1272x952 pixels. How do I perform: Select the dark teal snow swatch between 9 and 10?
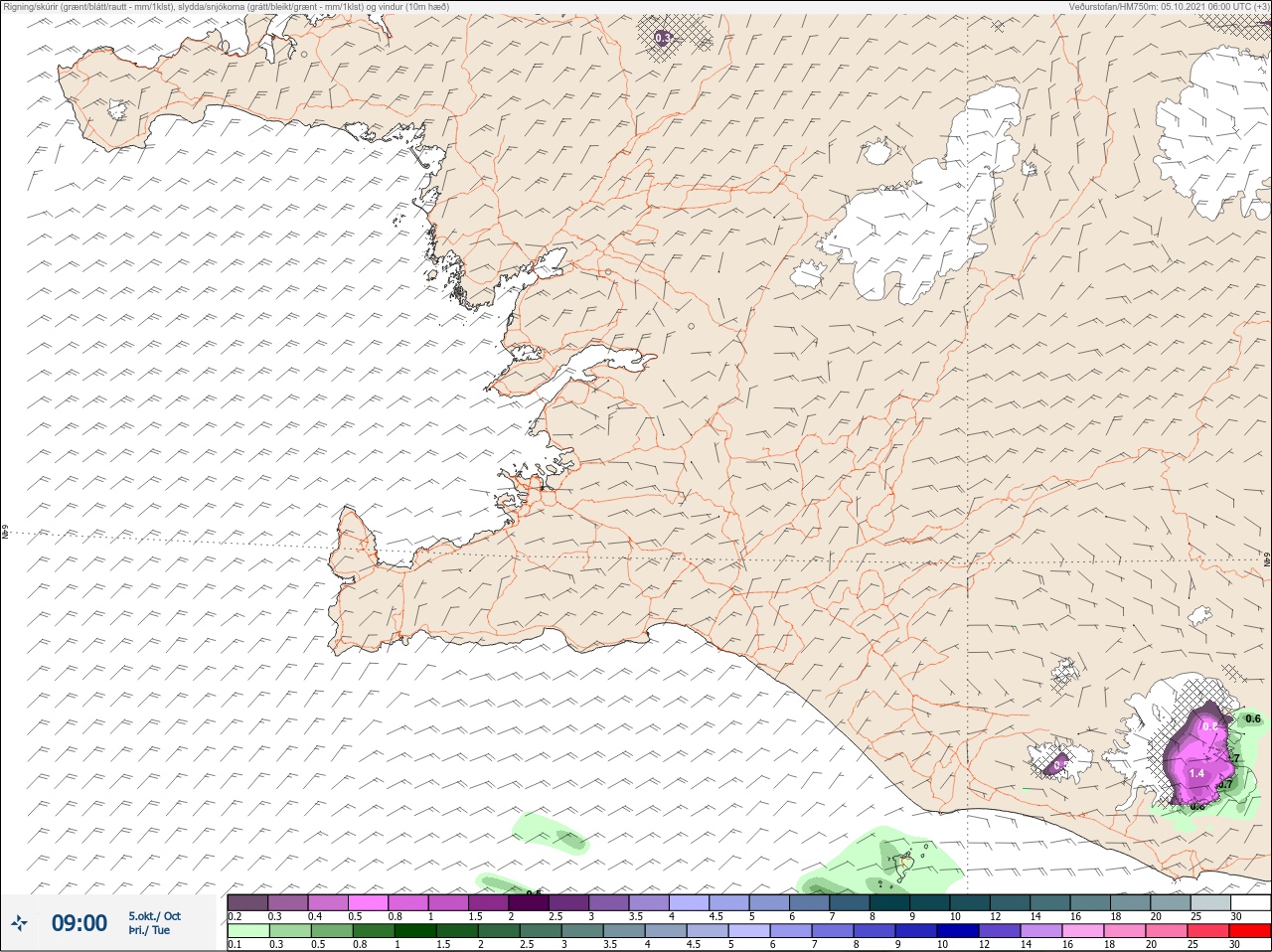932,902
